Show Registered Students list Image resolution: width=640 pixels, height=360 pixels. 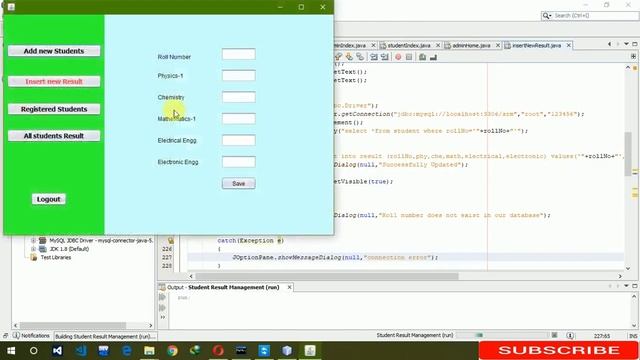pyautogui.click(x=54, y=109)
